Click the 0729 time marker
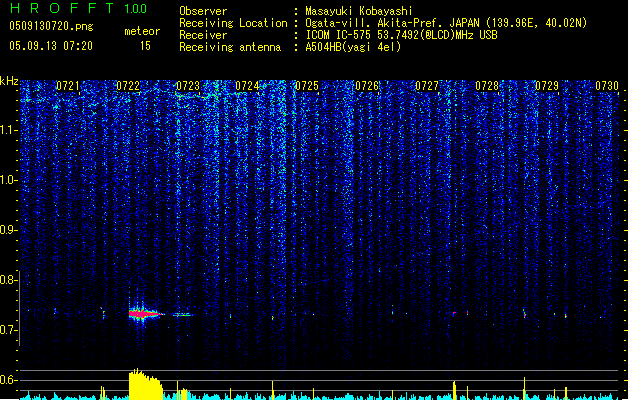Screen dimensions: 629x400 point(547,86)
